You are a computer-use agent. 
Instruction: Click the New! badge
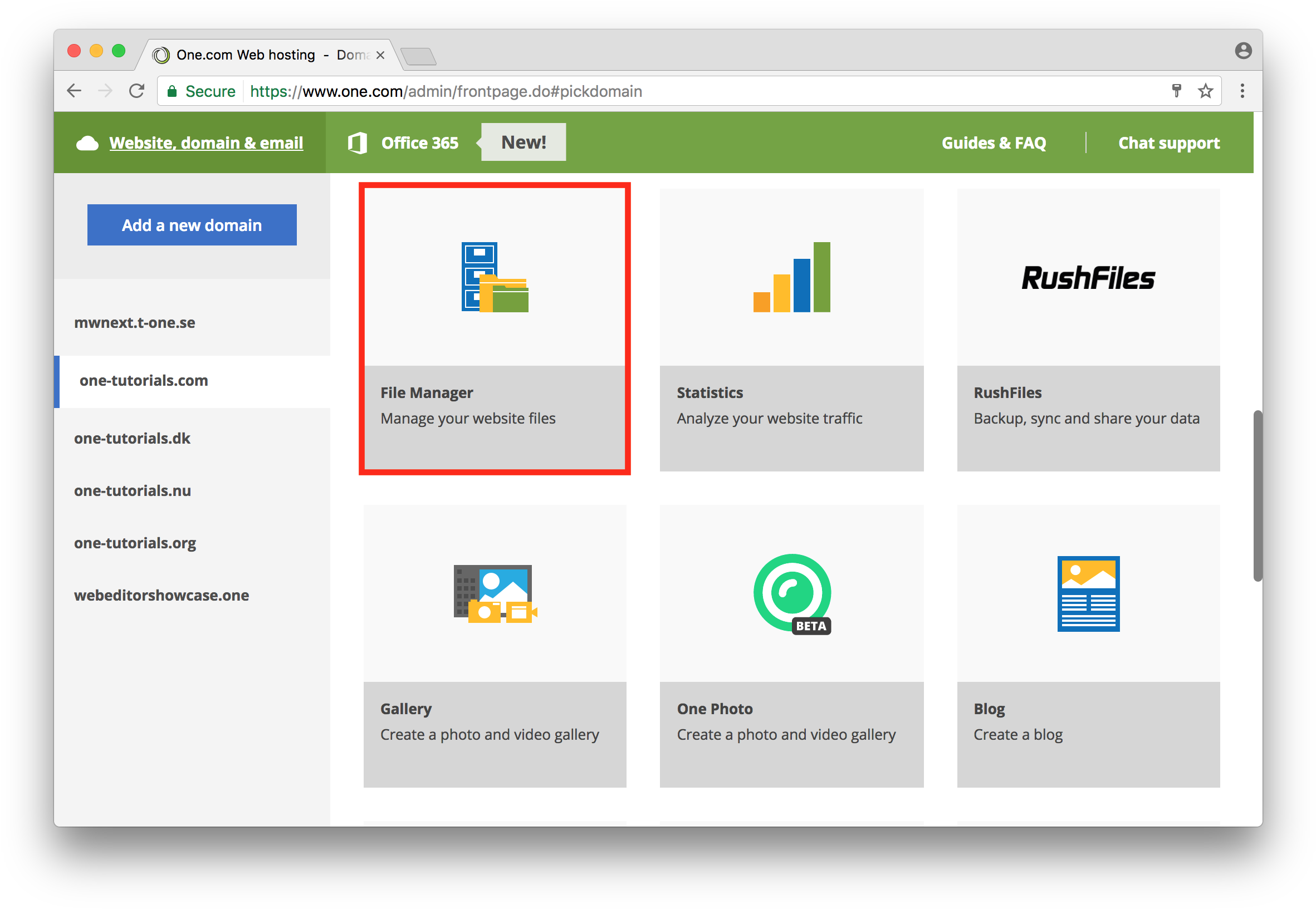[523, 143]
